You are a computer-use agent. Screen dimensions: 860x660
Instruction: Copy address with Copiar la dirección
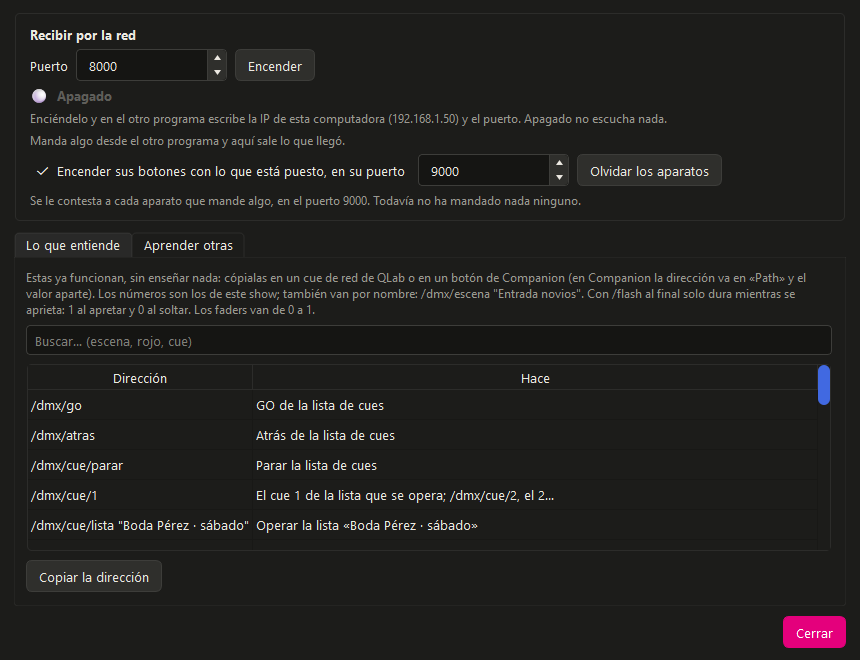tap(94, 577)
